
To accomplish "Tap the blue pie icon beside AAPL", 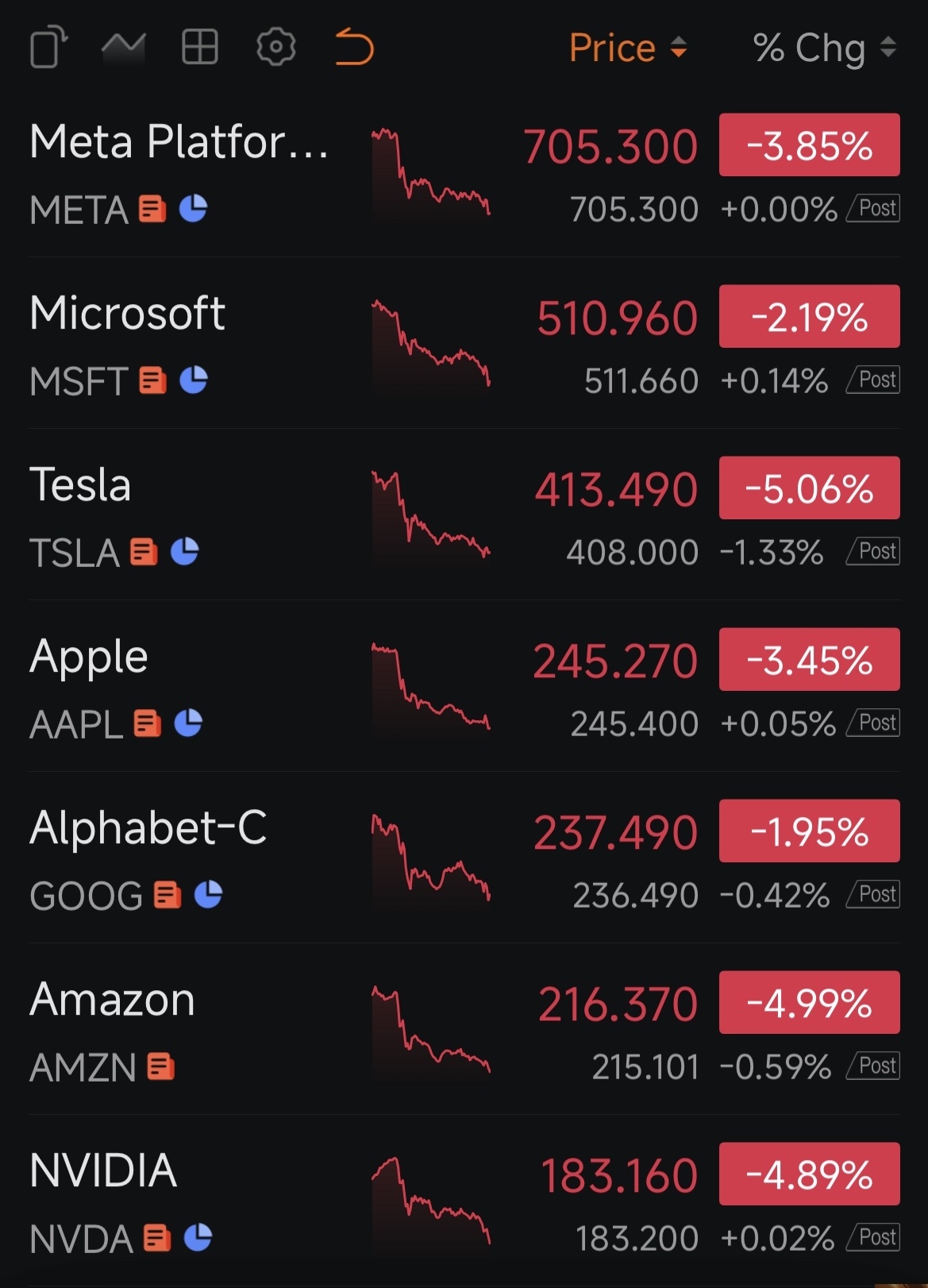I will (x=188, y=723).
